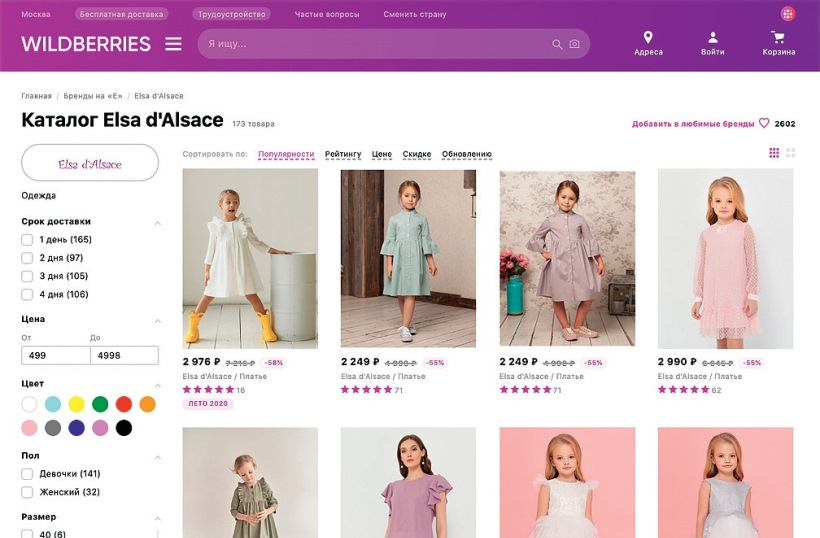
Task: Open white dress with yellow boots product
Action: pyautogui.click(x=250, y=258)
